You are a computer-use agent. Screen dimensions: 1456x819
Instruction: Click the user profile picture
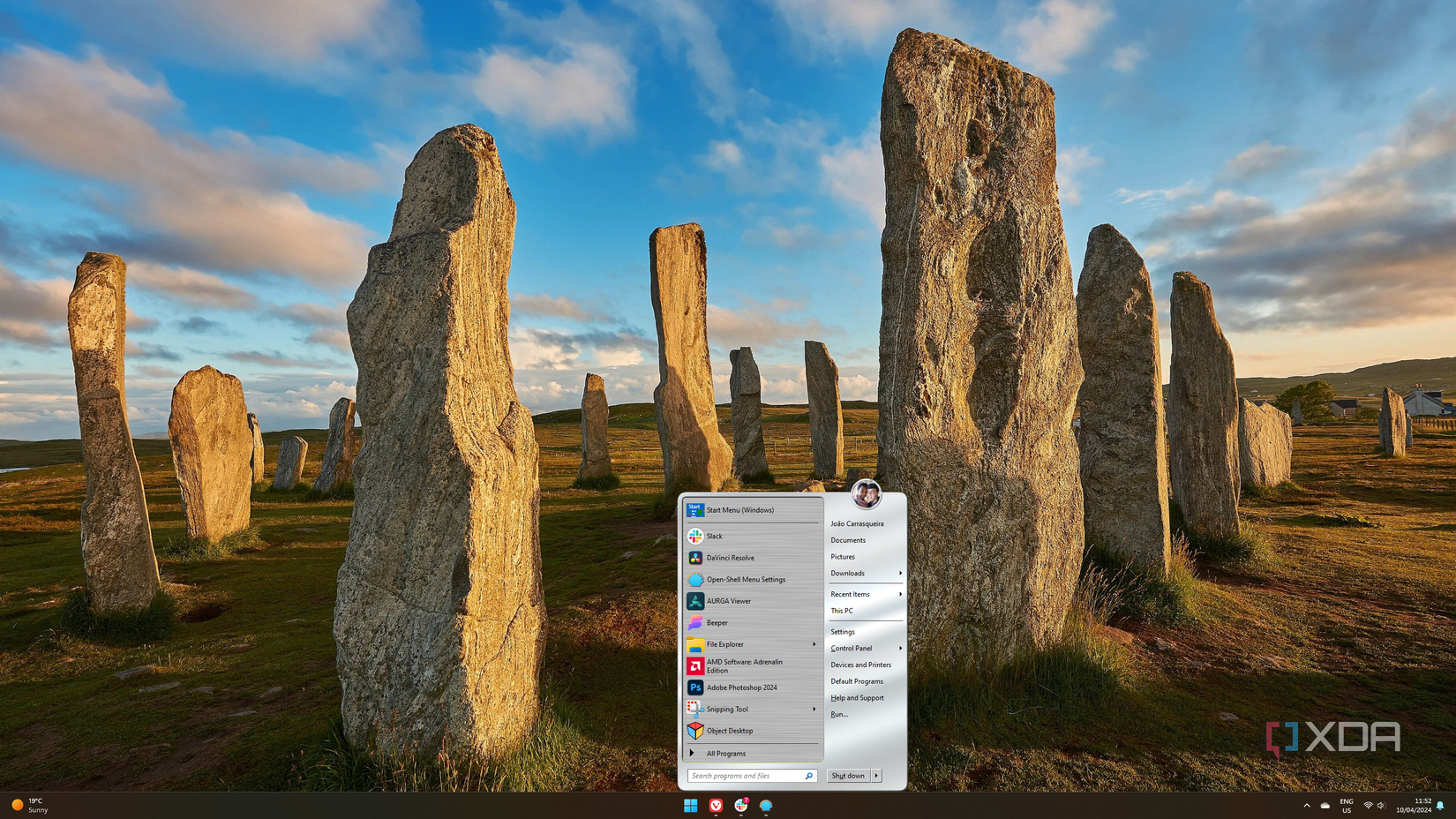[x=868, y=495]
